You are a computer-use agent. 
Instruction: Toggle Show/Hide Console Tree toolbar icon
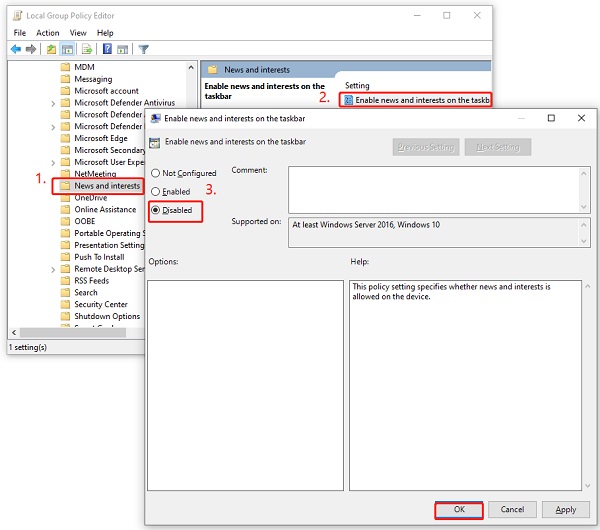coord(67,49)
